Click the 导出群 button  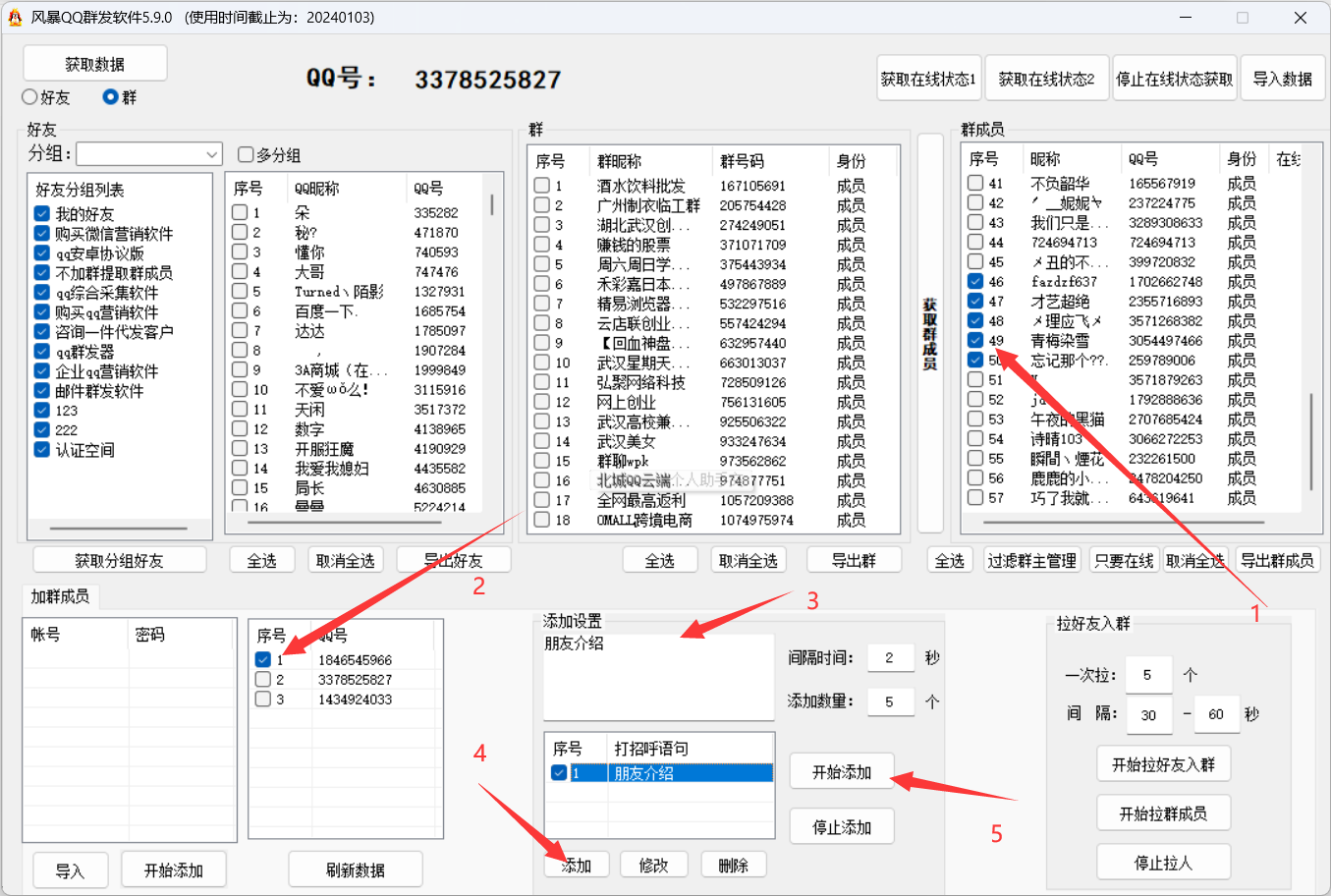point(855,560)
